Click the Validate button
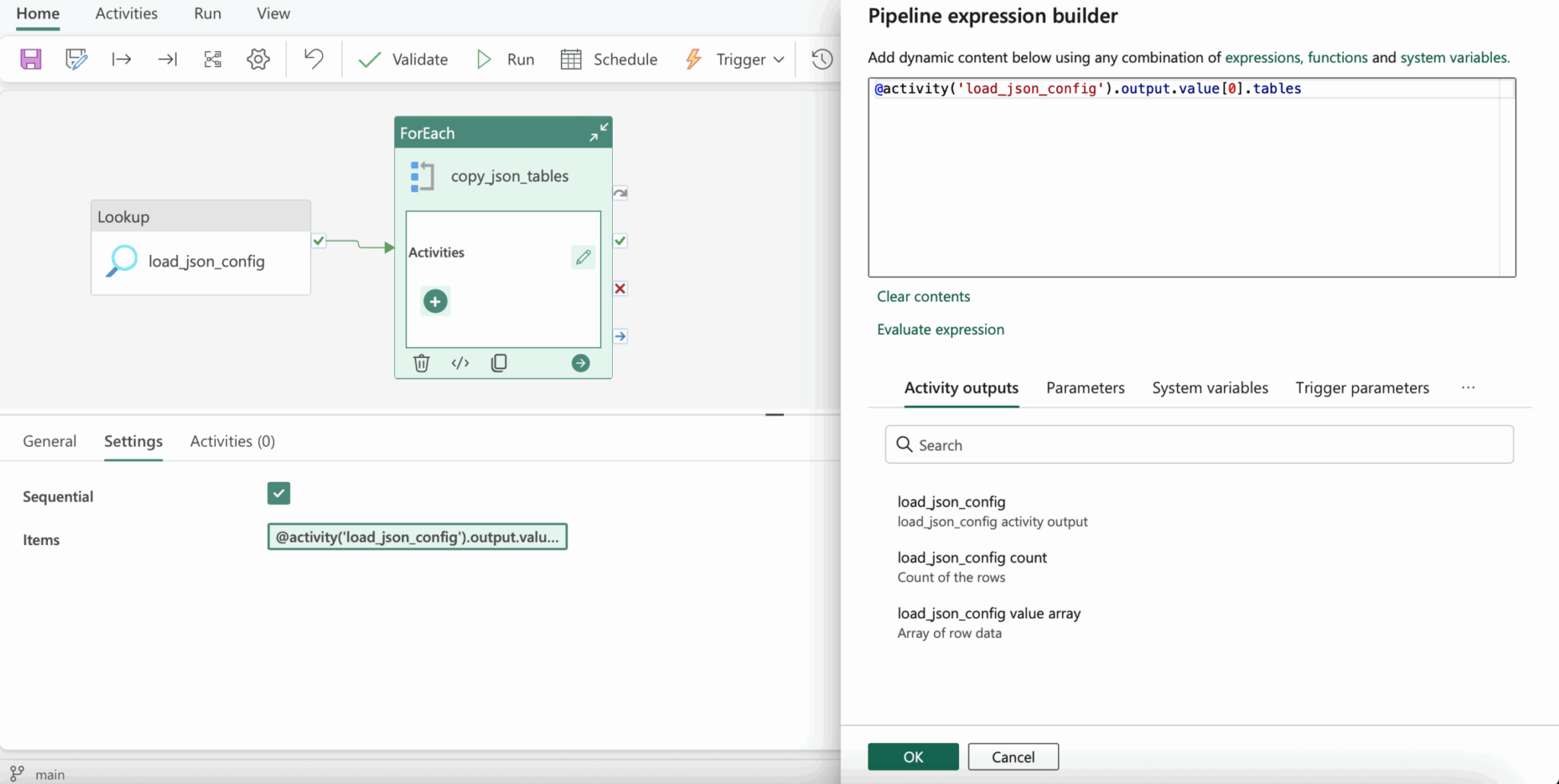The height and width of the screenshot is (784, 1559). coord(403,59)
